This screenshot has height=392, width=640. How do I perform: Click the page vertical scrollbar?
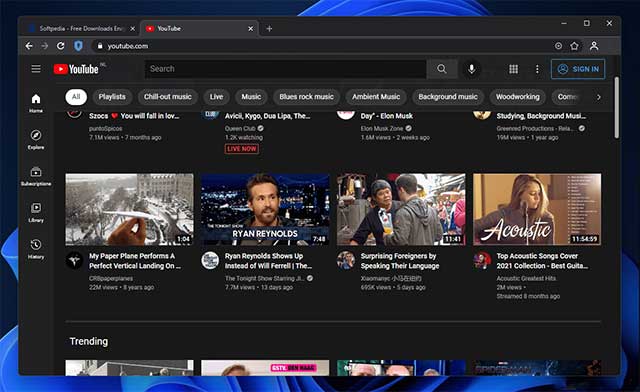[x=616, y=108]
